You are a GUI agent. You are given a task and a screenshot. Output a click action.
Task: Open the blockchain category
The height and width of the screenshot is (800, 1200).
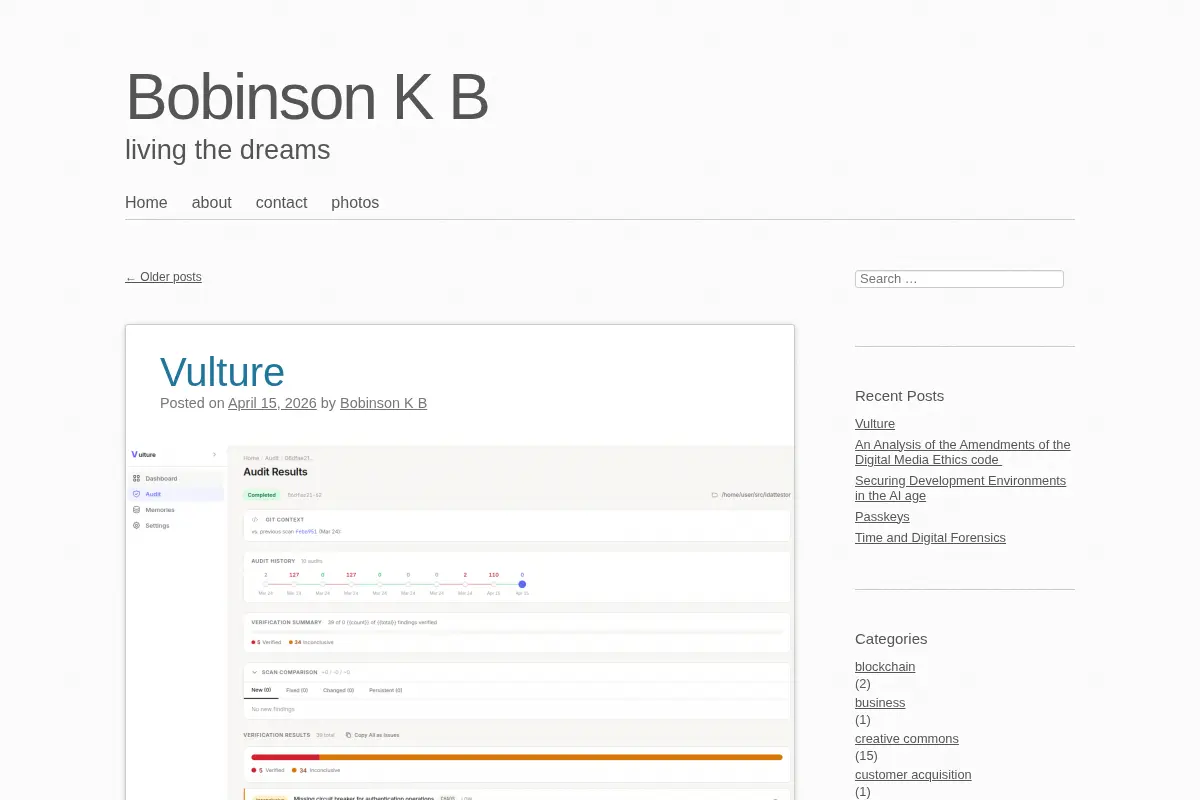(x=885, y=667)
